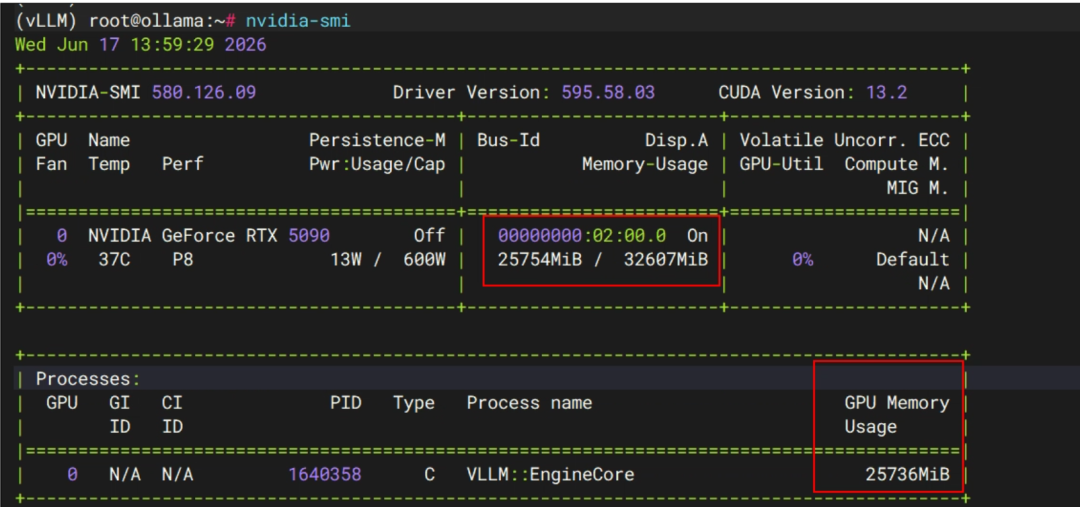
Task: Click the PID column header
Action: point(346,403)
